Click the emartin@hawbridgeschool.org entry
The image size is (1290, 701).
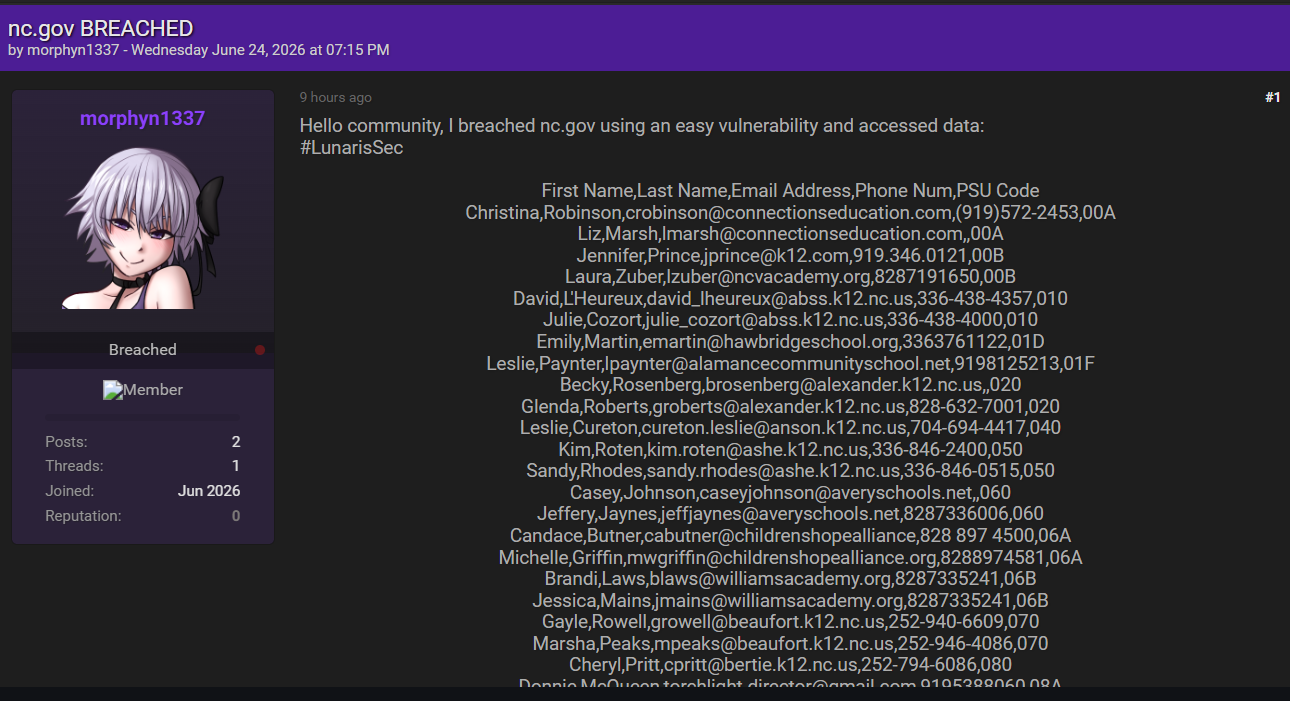(790, 342)
